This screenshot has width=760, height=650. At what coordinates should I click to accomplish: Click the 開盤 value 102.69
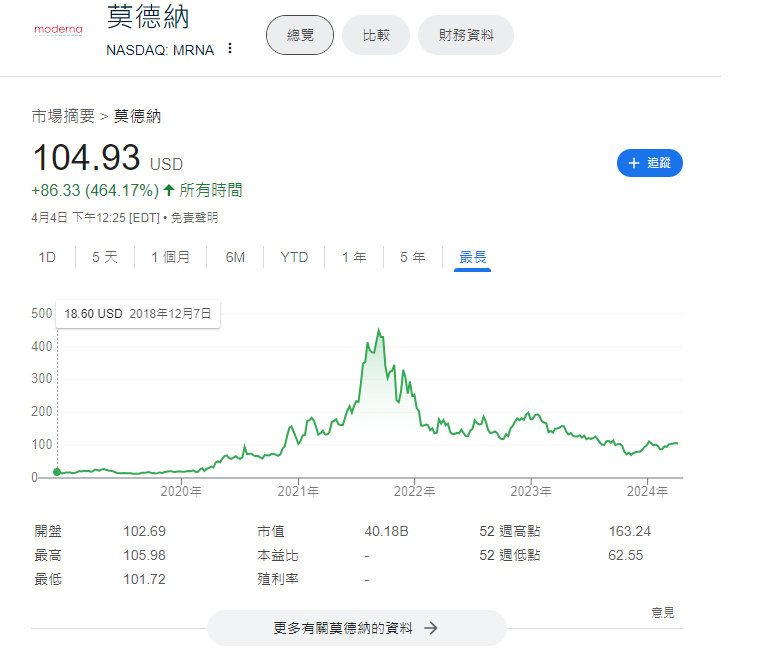(144, 531)
